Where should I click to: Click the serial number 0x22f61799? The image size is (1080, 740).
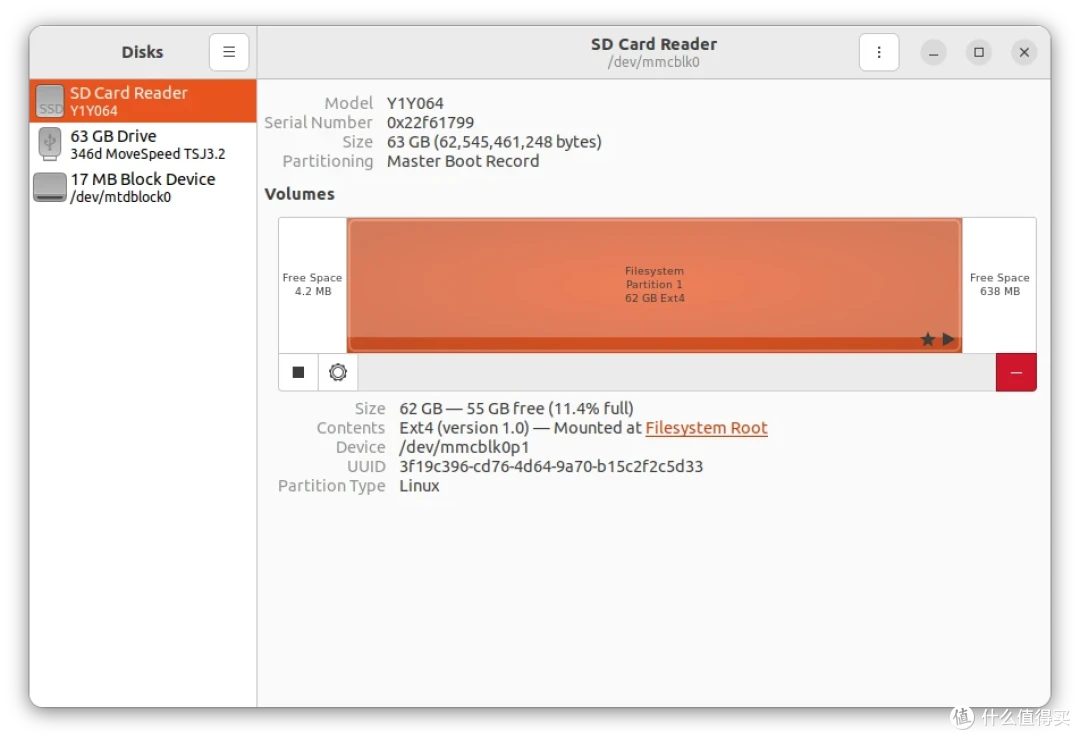(x=430, y=123)
